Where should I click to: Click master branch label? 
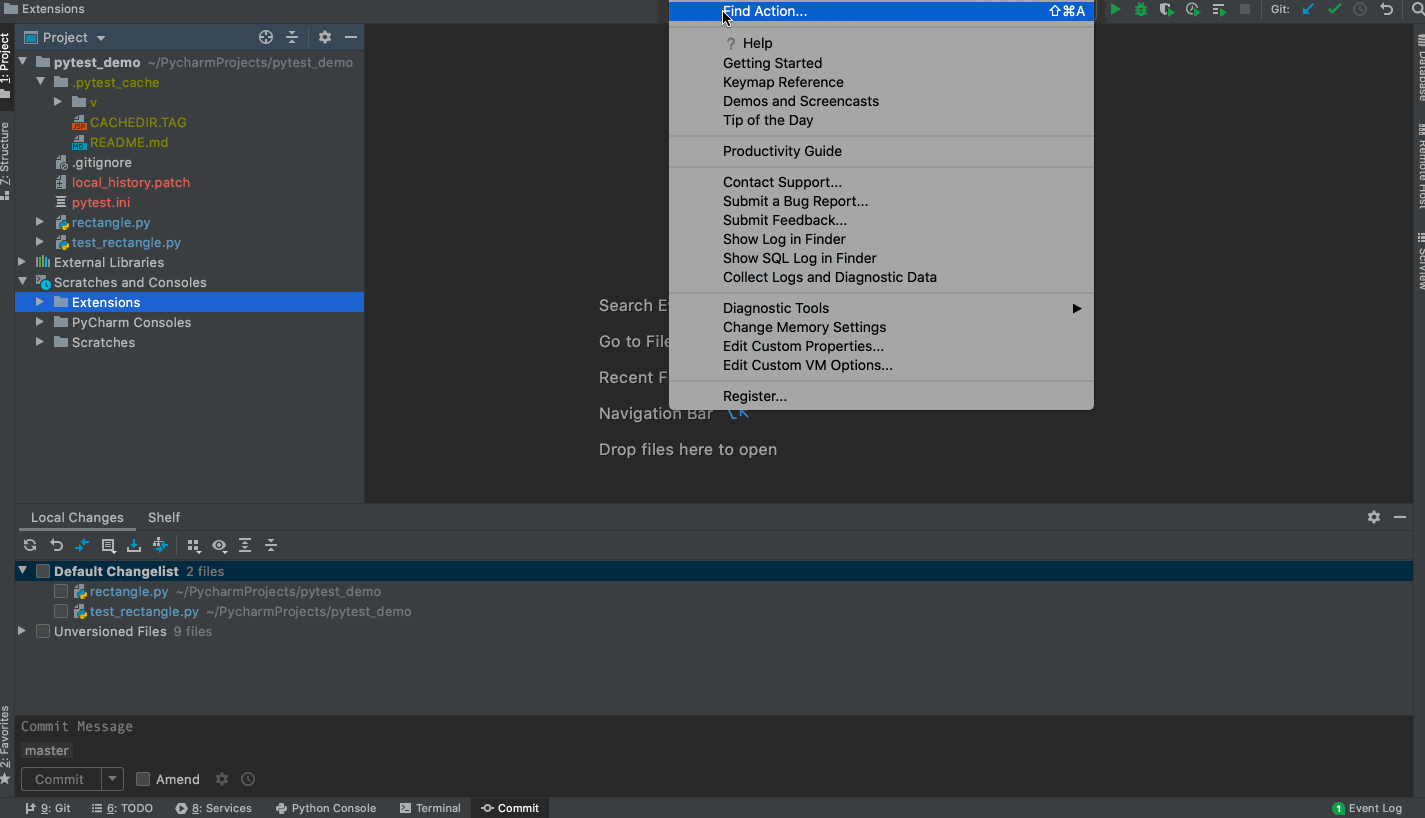47,750
